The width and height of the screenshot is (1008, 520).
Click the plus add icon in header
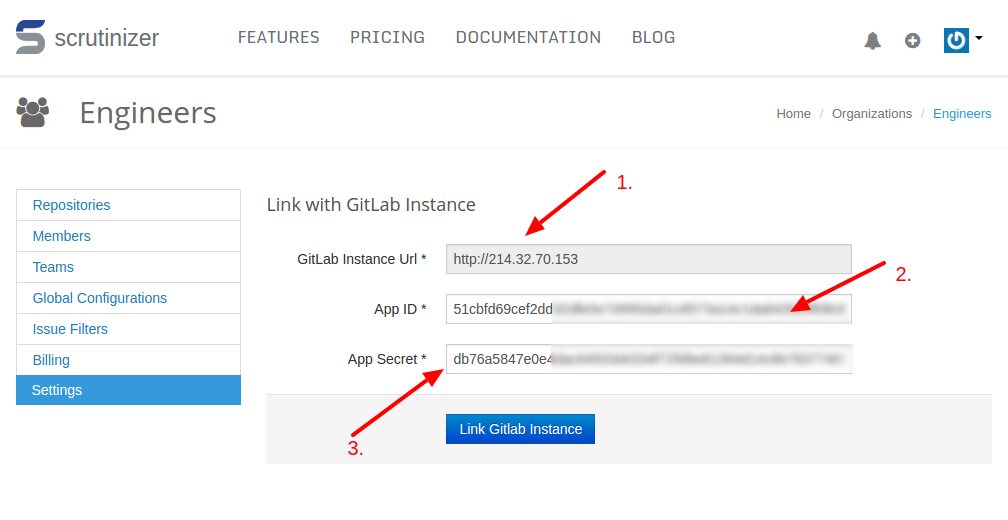tap(912, 40)
